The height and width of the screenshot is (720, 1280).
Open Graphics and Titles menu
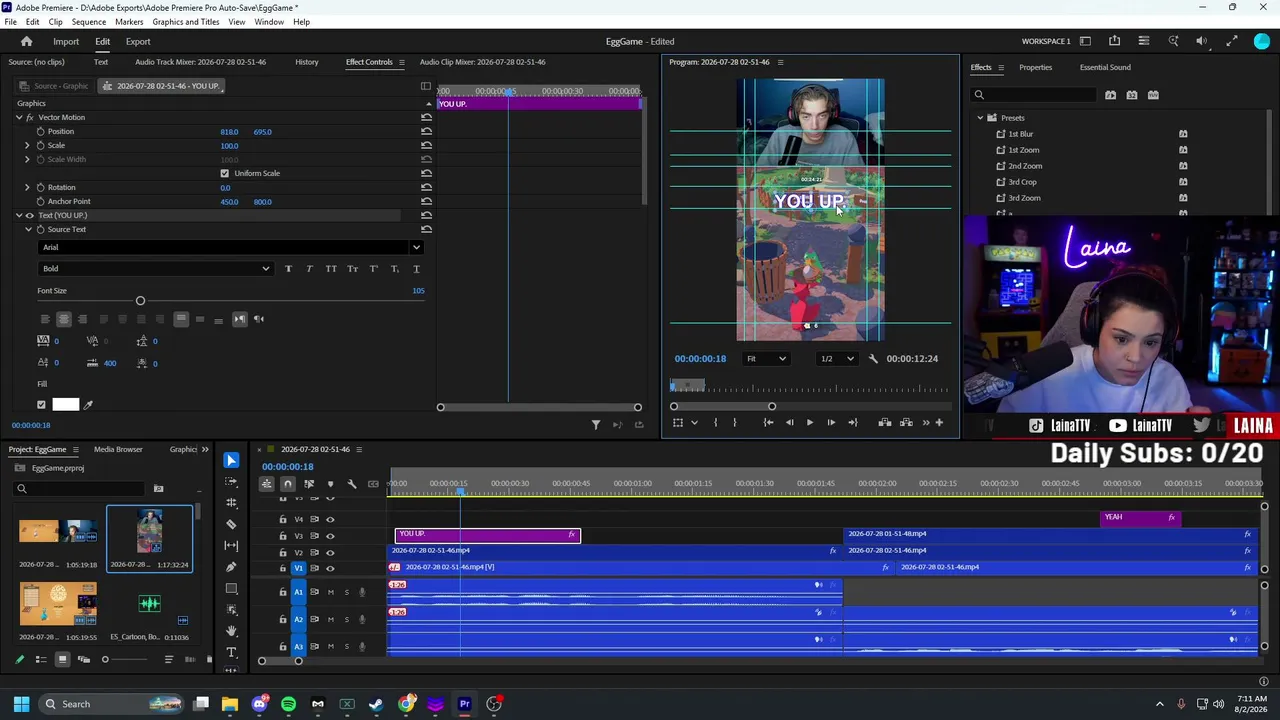[186, 22]
